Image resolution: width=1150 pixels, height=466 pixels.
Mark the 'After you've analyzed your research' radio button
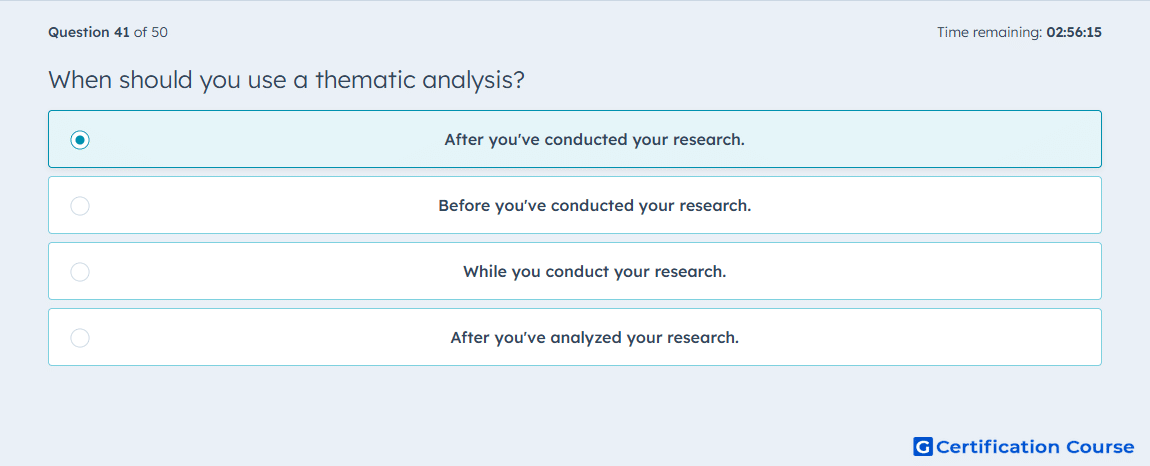point(80,338)
